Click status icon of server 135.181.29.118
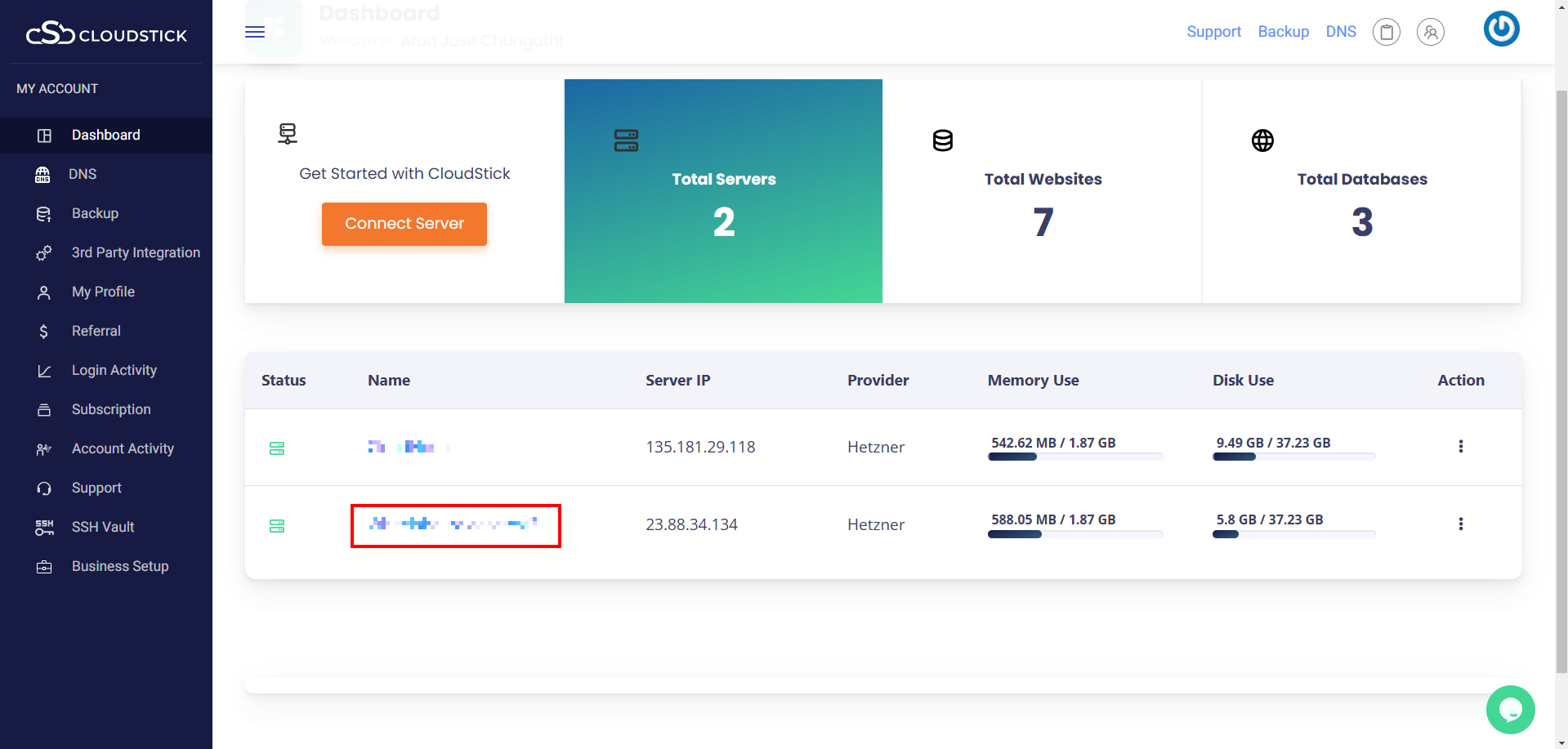Screen dimensions: 1568x749 coord(277,448)
